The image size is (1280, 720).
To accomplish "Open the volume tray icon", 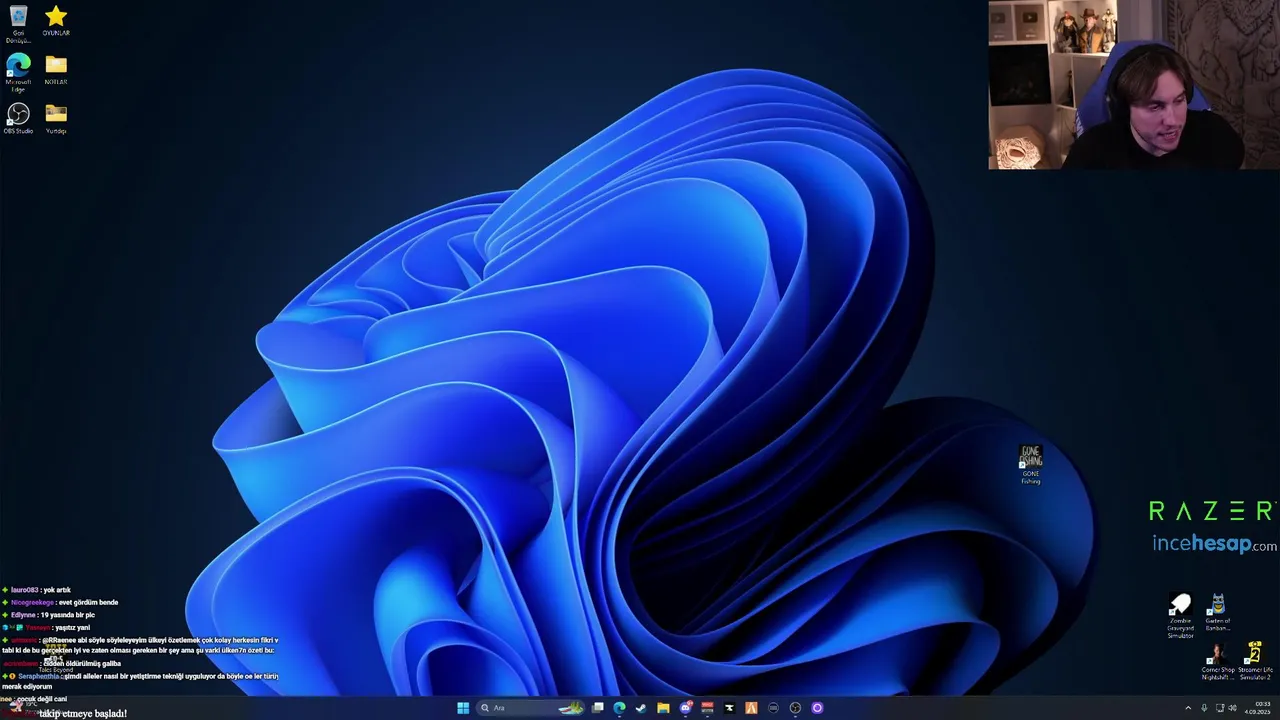I will [1233, 708].
